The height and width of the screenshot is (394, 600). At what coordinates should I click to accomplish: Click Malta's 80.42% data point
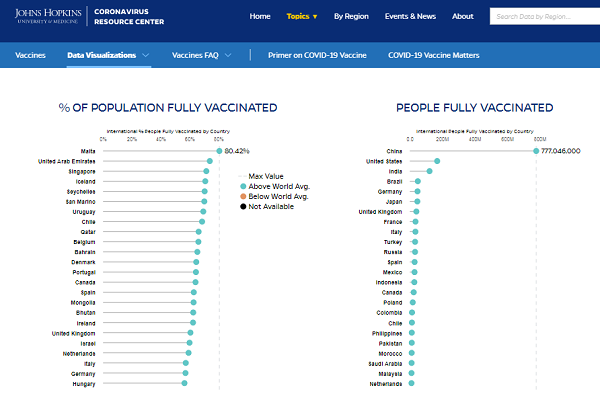(x=219, y=151)
